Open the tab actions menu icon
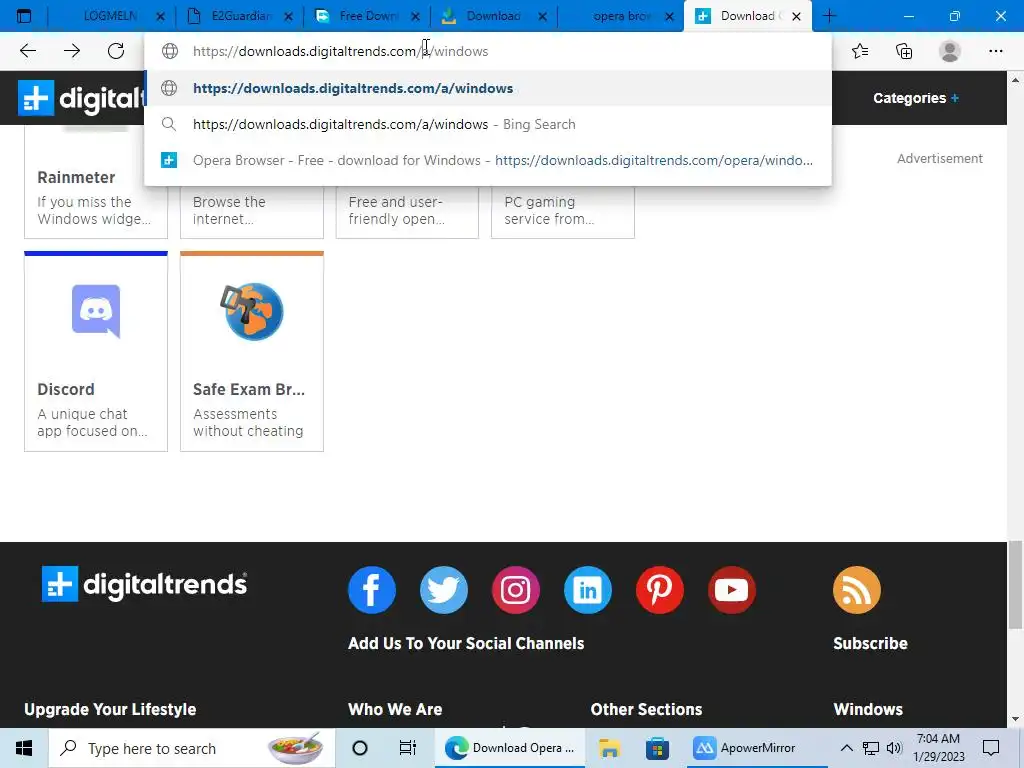This screenshot has height=768, width=1024. click(x=24, y=16)
